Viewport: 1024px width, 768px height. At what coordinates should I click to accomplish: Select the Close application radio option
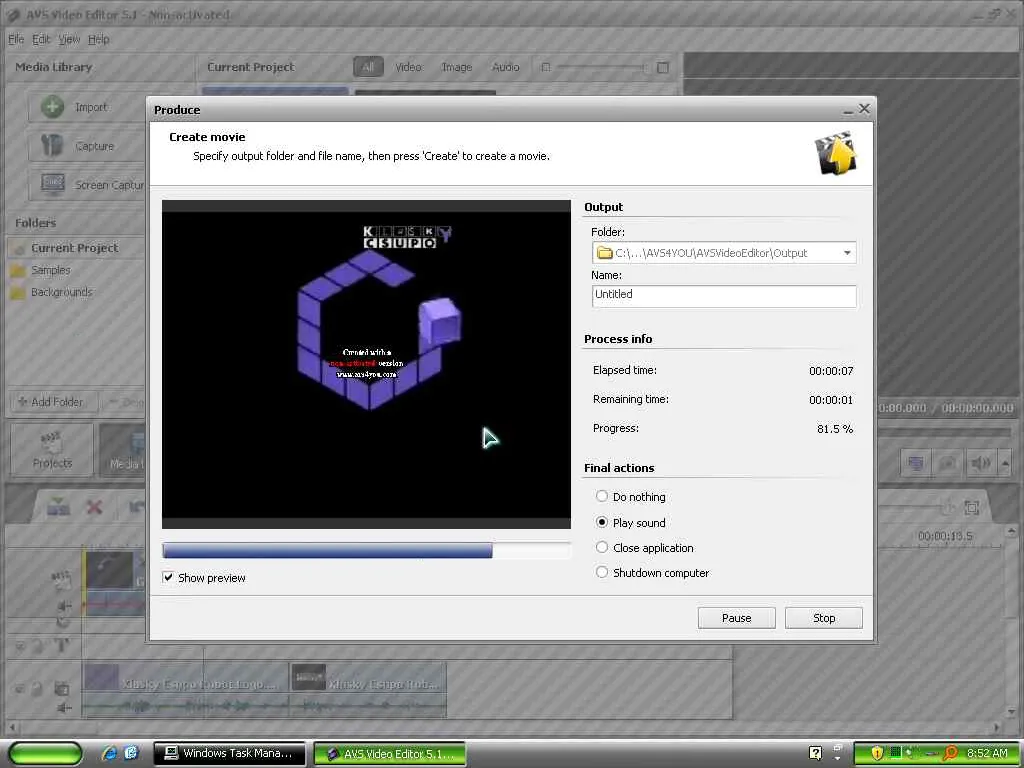click(x=601, y=547)
